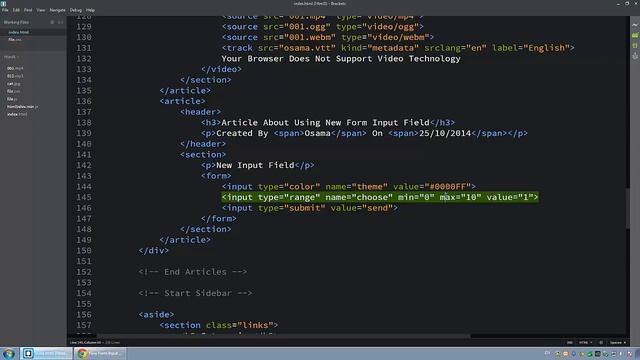Open the Help menu
Viewport: 640px width, 360px height.
click(90, 10)
